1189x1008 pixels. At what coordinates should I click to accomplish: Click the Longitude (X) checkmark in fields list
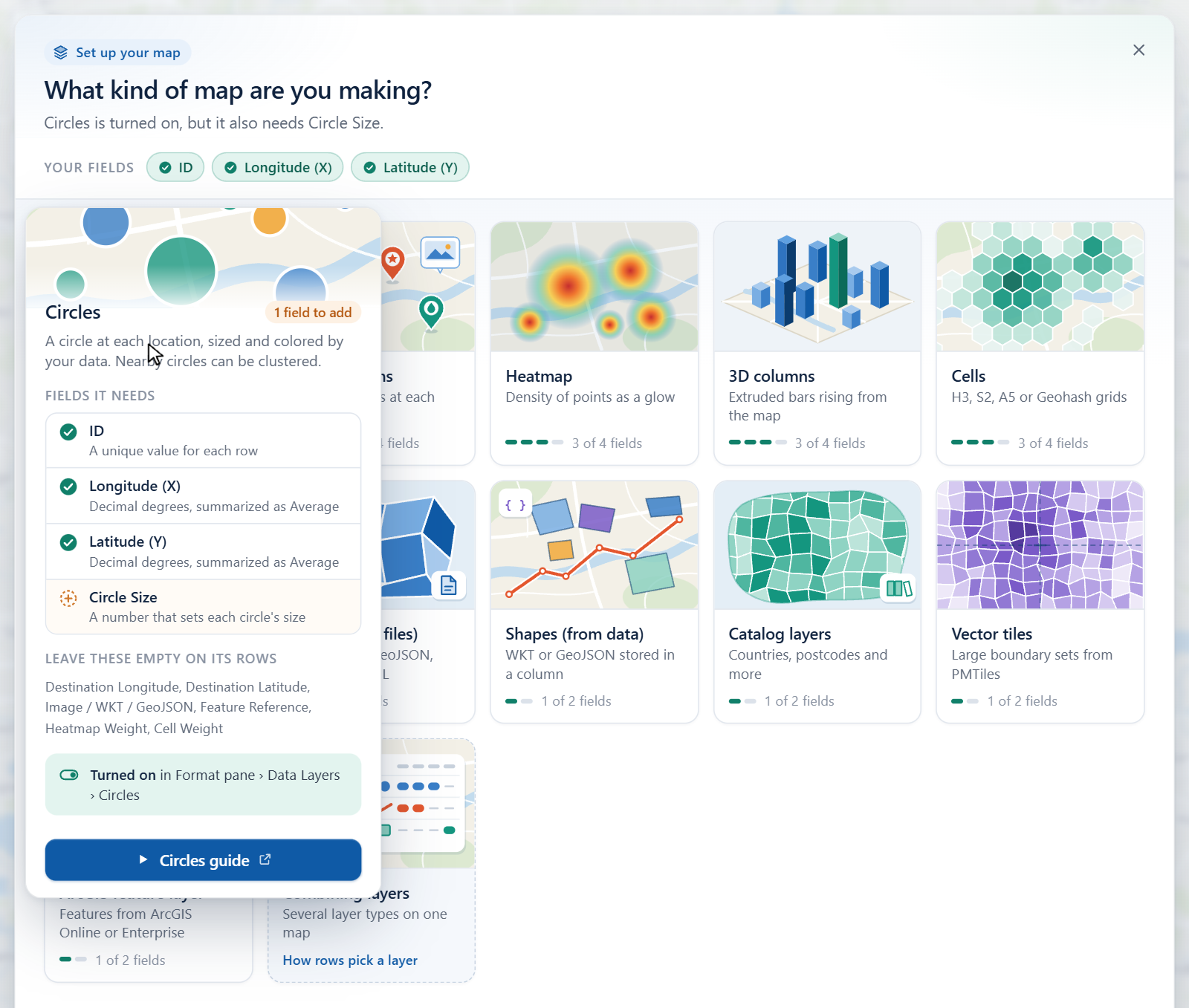pos(68,487)
